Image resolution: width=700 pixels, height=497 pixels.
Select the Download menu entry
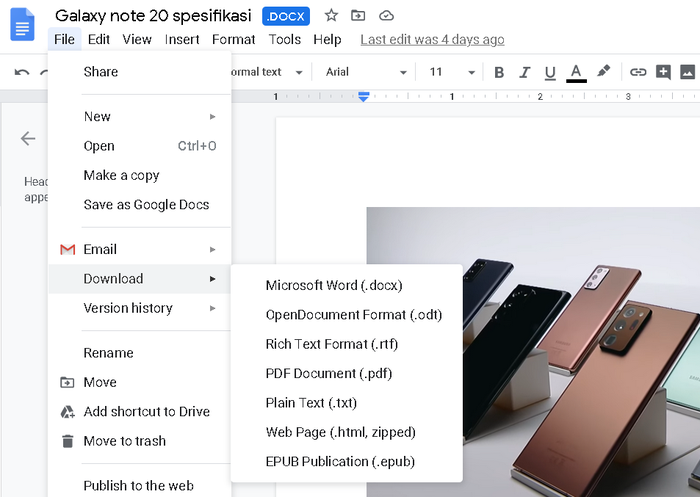tap(140, 279)
